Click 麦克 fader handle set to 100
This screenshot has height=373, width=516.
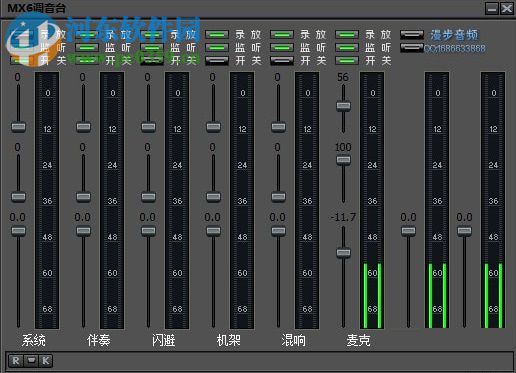tap(343, 160)
